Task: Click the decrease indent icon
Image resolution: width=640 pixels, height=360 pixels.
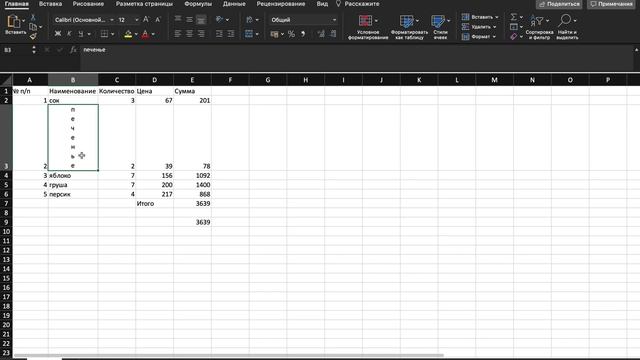Action: pos(219,34)
